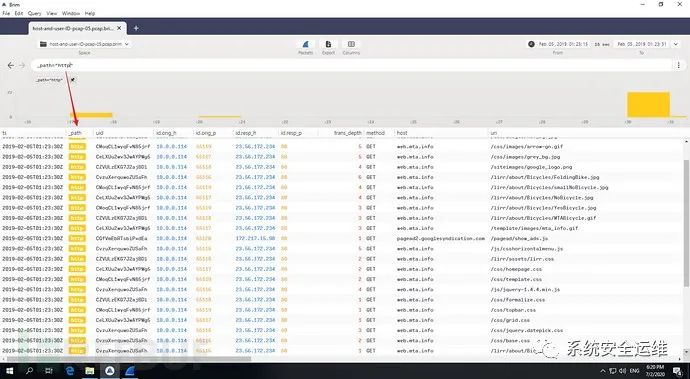Open the Windows Start menu
The width and height of the screenshot is (690, 379).
pyautogui.click(x=9, y=371)
